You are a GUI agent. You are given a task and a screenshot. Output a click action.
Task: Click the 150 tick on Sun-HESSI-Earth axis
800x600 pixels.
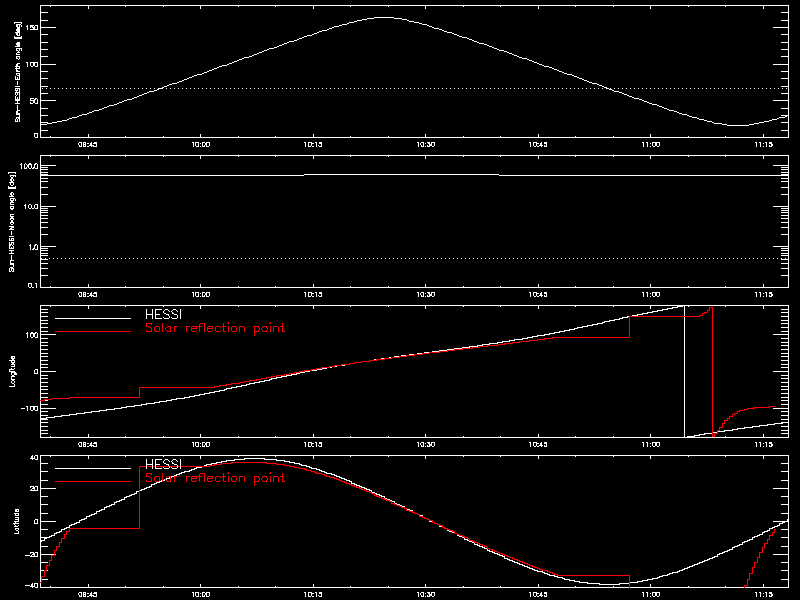33,28
